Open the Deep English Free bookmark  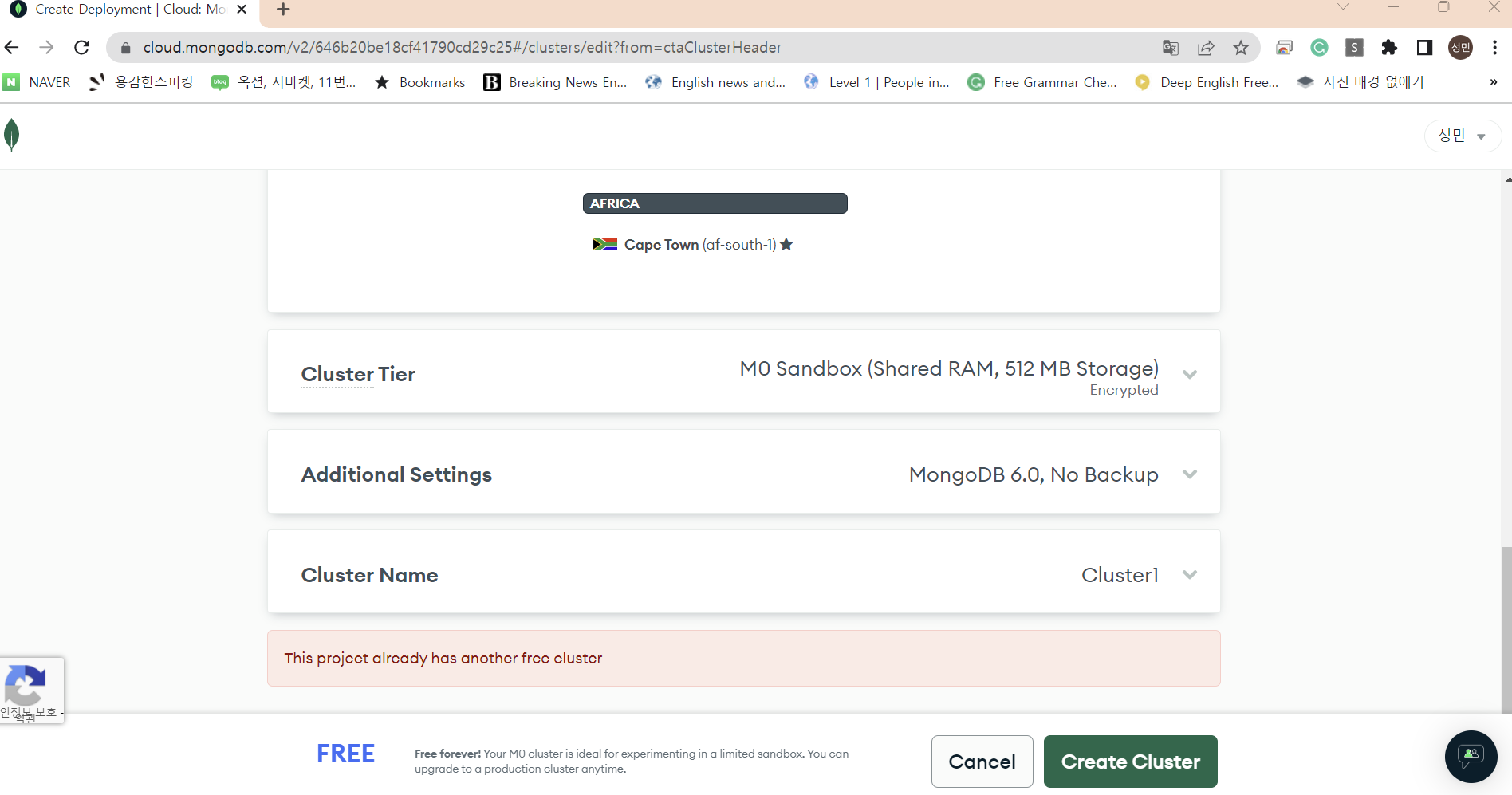[1207, 82]
